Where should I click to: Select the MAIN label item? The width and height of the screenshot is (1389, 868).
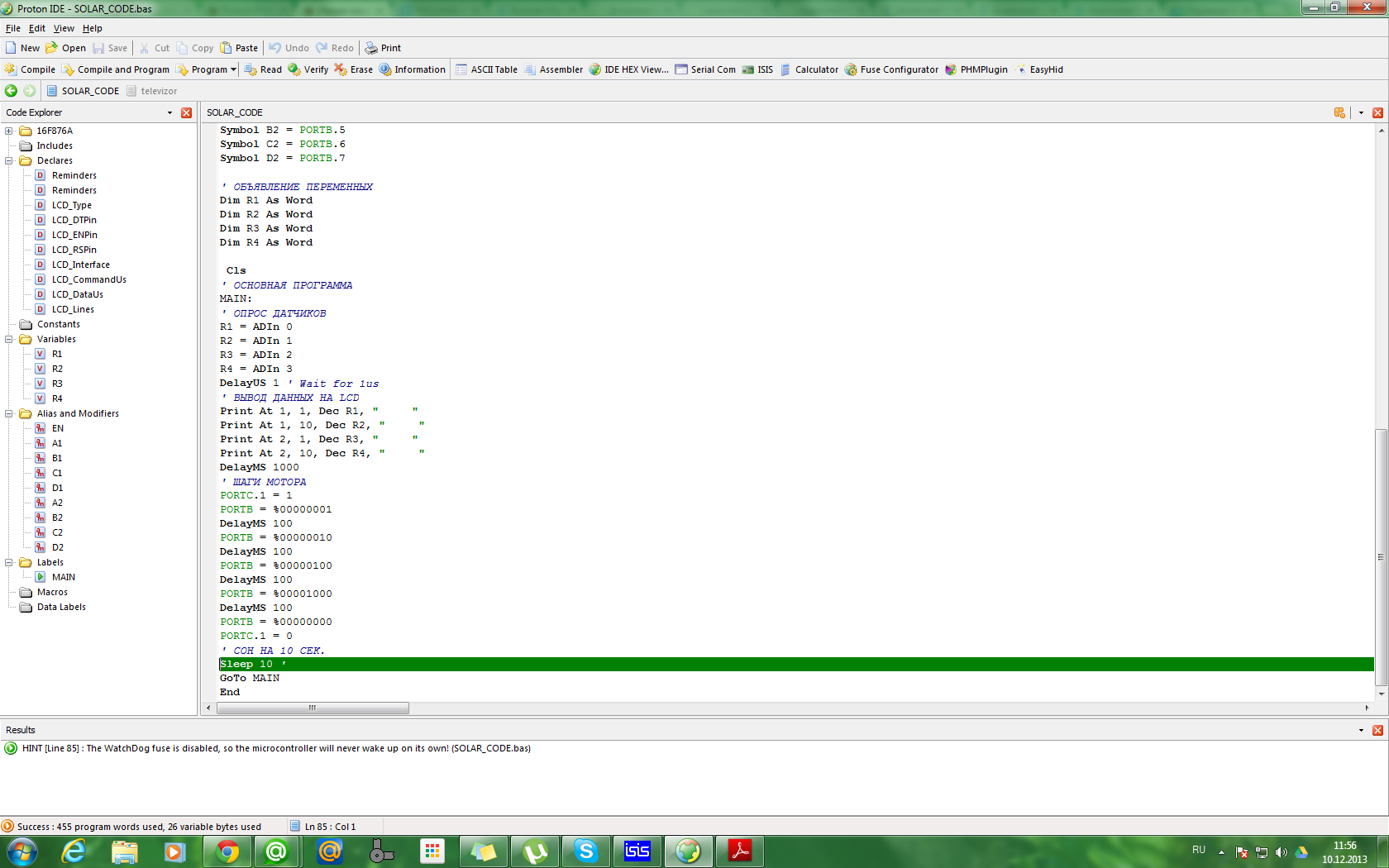pyautogui.click(x=63, y=577)
